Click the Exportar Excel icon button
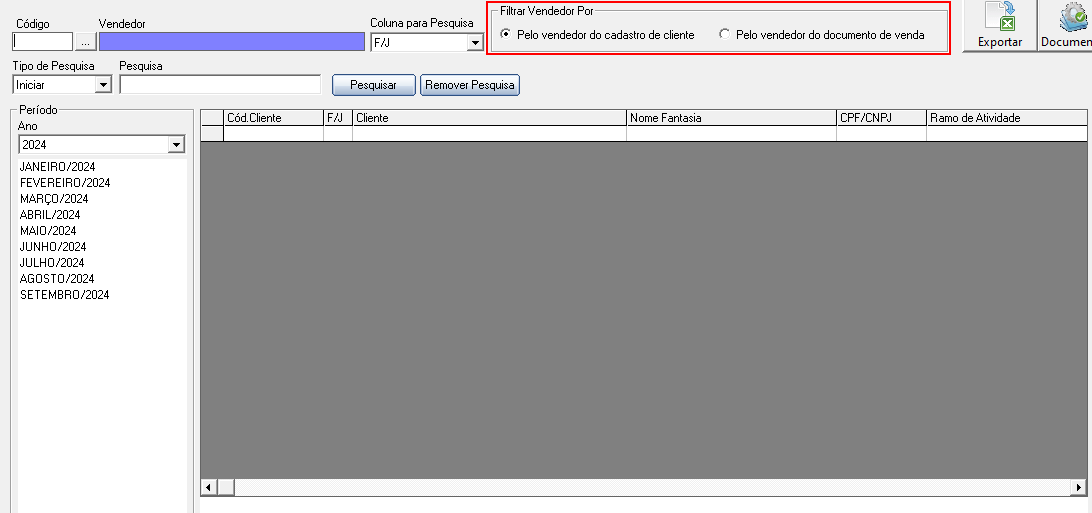 click(x=999, y=26)
